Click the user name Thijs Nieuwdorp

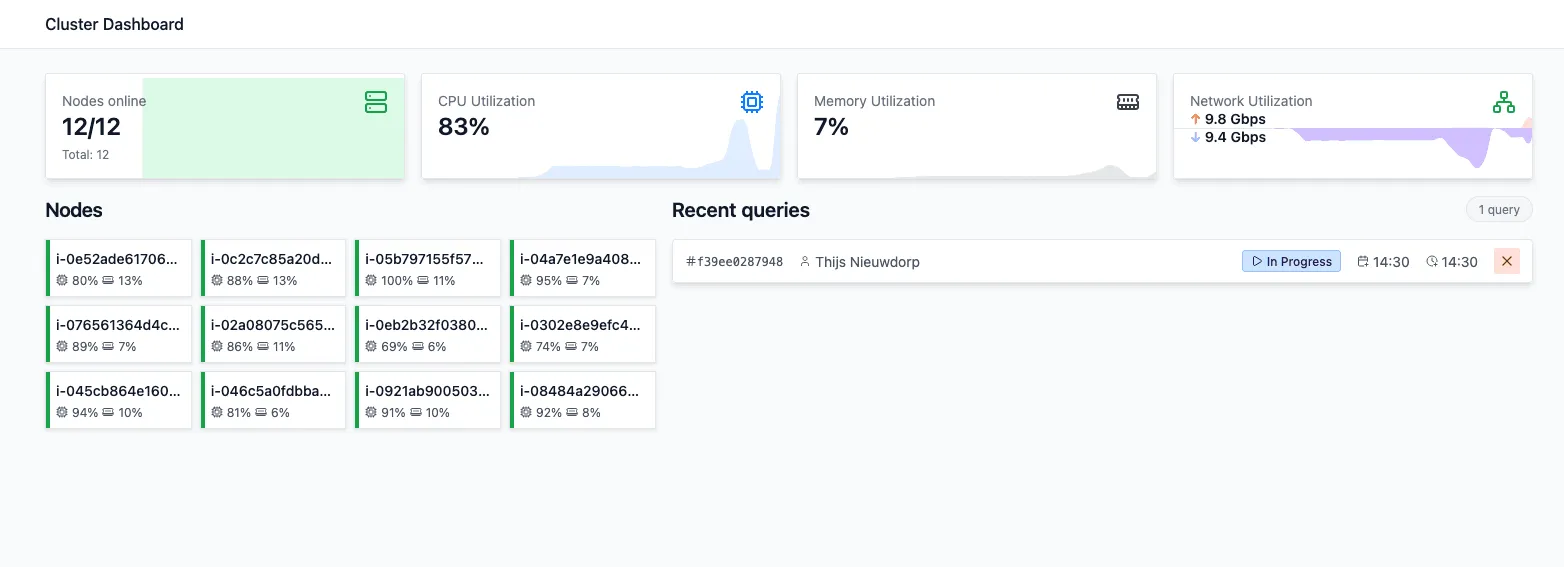point(867,262)
